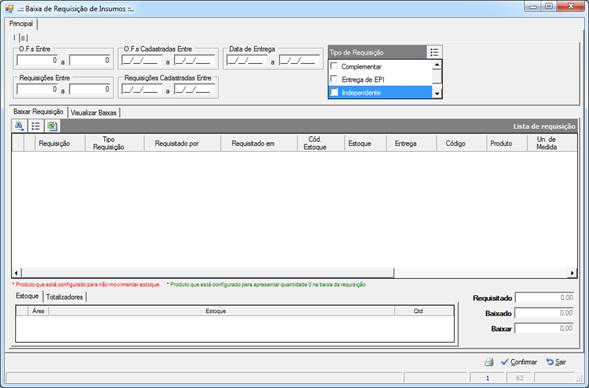This screenshot has height=388, width=589.
Task: Click the Tipo Requisição column header
Action: (x=115, y=143)
